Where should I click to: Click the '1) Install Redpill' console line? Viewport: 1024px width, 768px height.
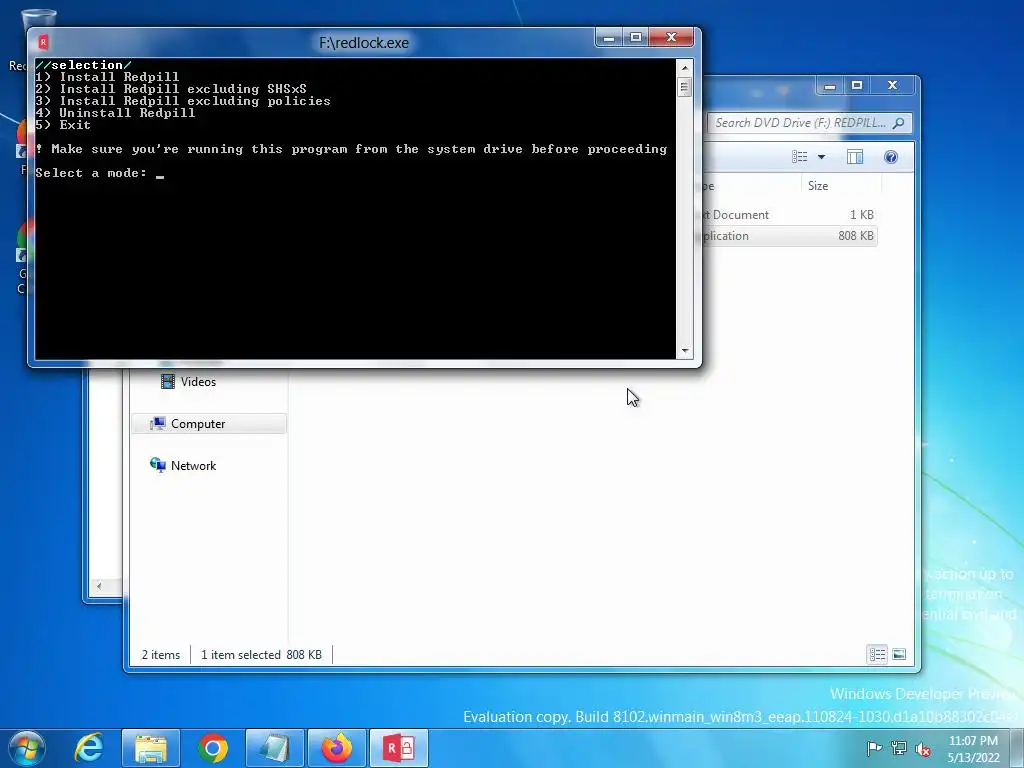[x=107, y=77]
